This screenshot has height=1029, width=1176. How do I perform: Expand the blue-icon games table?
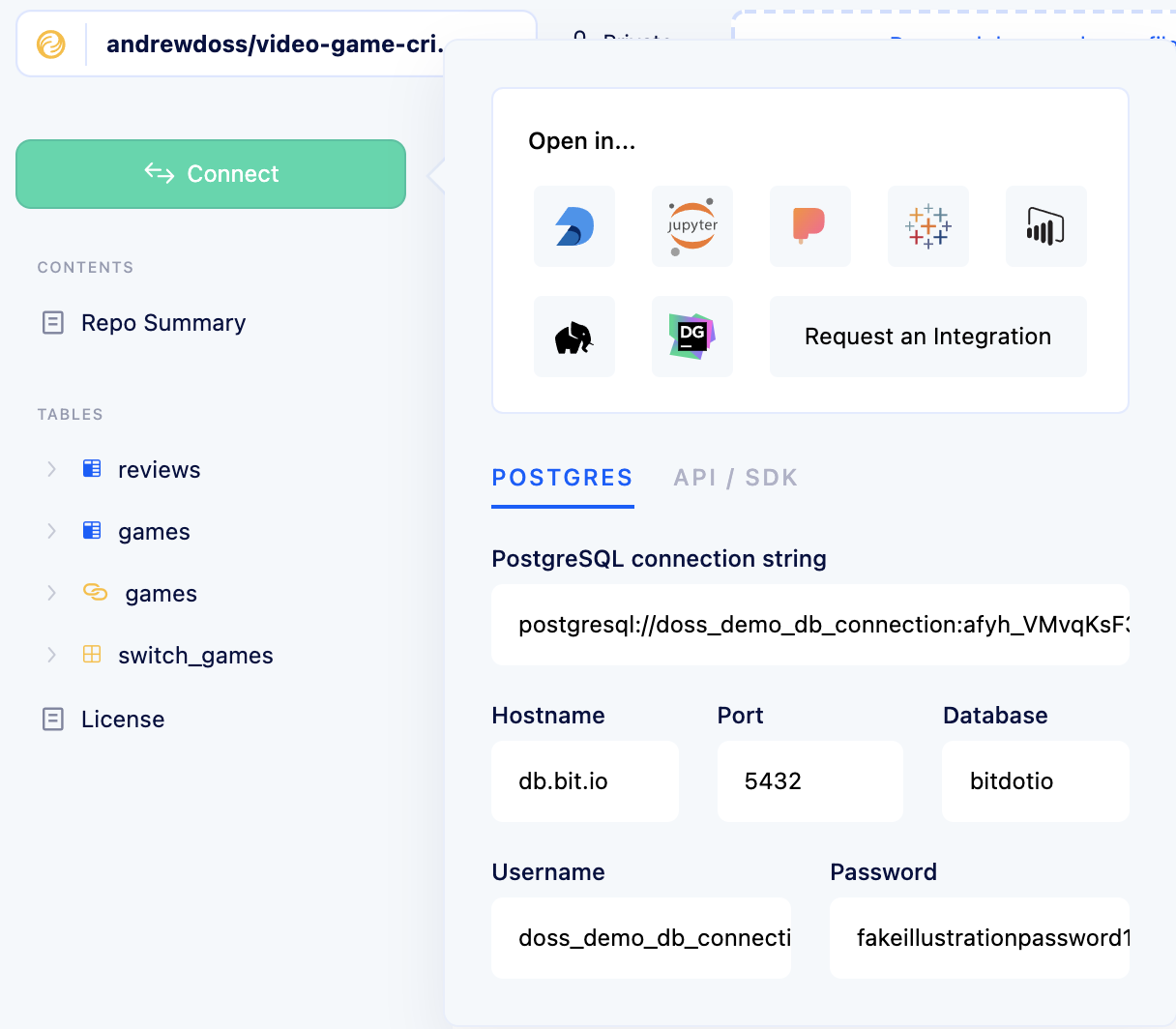coord(51,531)
